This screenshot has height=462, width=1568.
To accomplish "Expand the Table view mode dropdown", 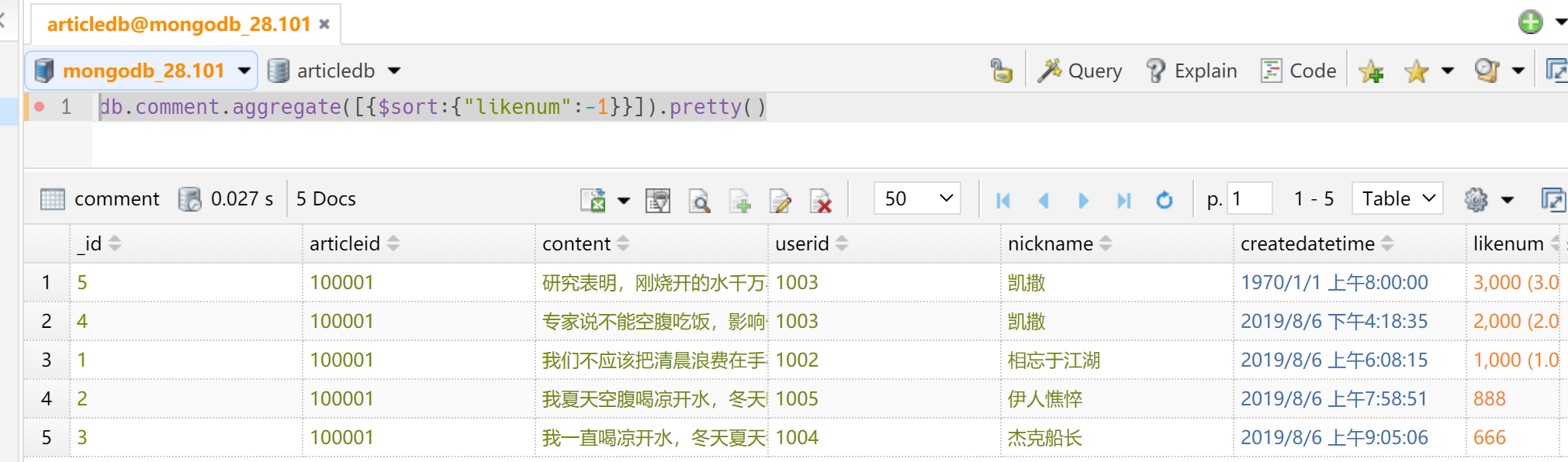I will (1397, 198).
